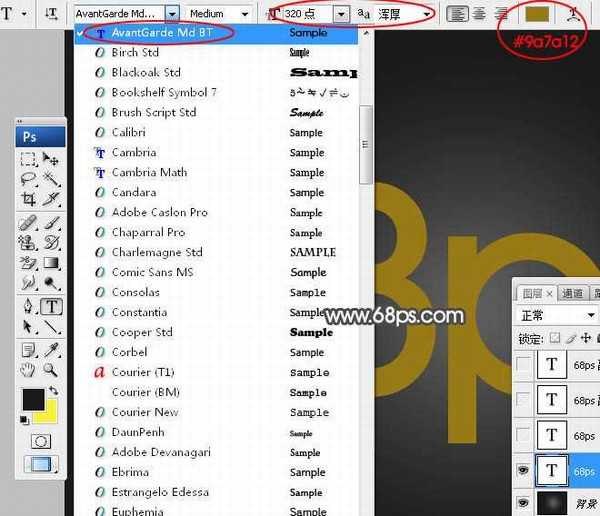The height and width of the screenshot is (516, 600).
Task: Toggle text orientation icon in options bar
Action: click(51, 14)
